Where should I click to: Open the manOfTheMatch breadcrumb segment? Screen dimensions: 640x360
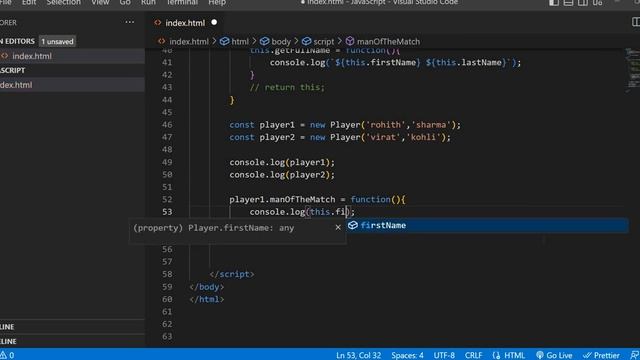tap(388, 41)
